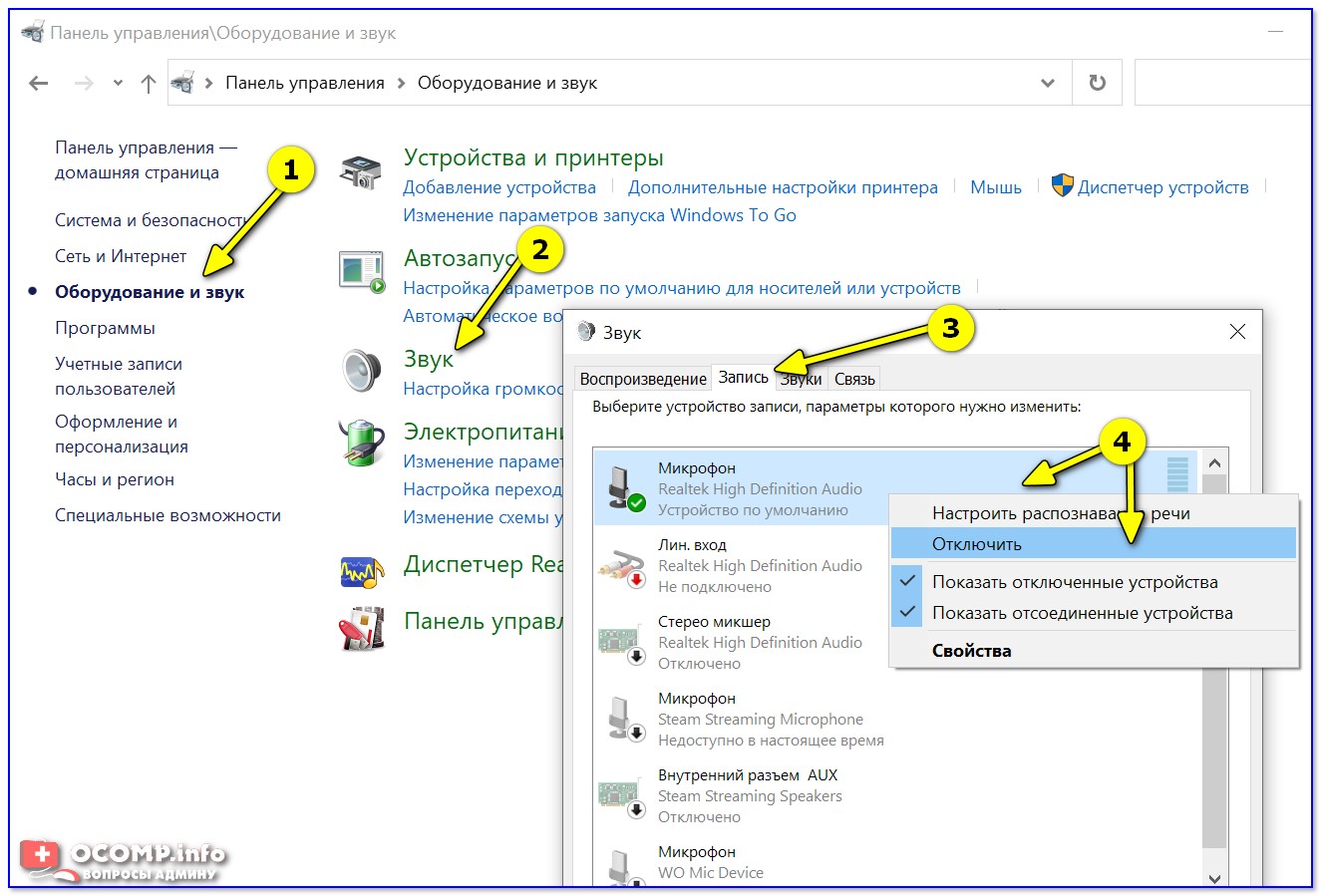Open the Диспетчер устройств link
The image size is (1321, 896).
point(1162,187)
